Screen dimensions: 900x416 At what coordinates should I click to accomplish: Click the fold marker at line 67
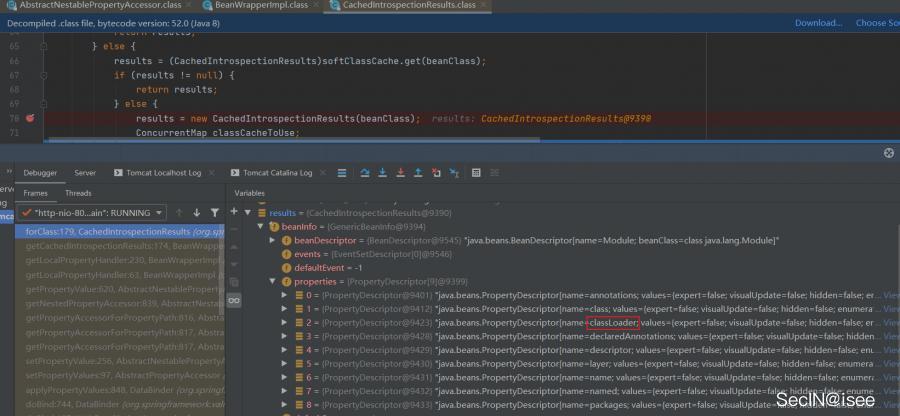pyautogui.click(x=44, y=75)
